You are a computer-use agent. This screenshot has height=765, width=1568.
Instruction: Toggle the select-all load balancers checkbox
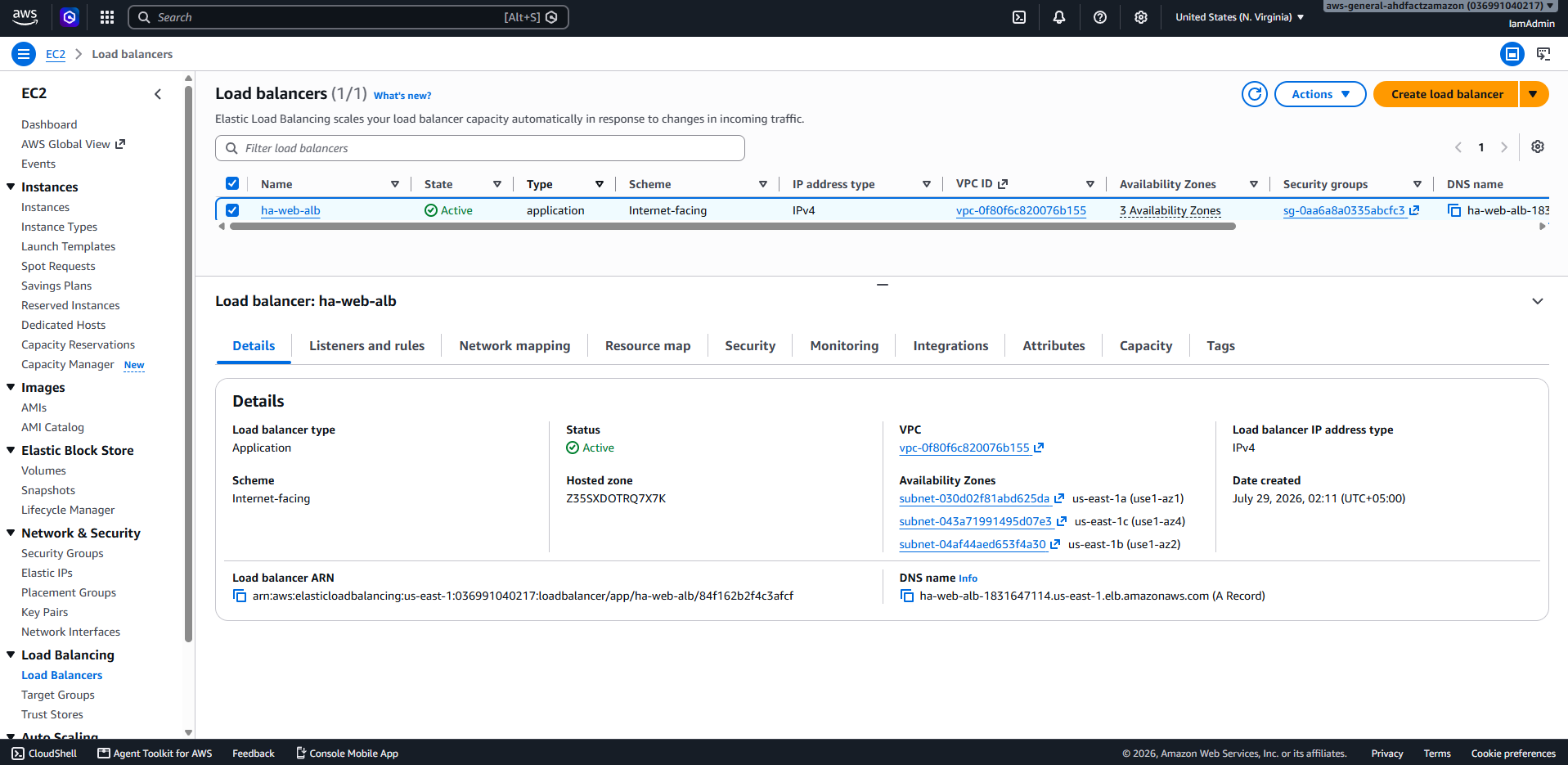232,183
